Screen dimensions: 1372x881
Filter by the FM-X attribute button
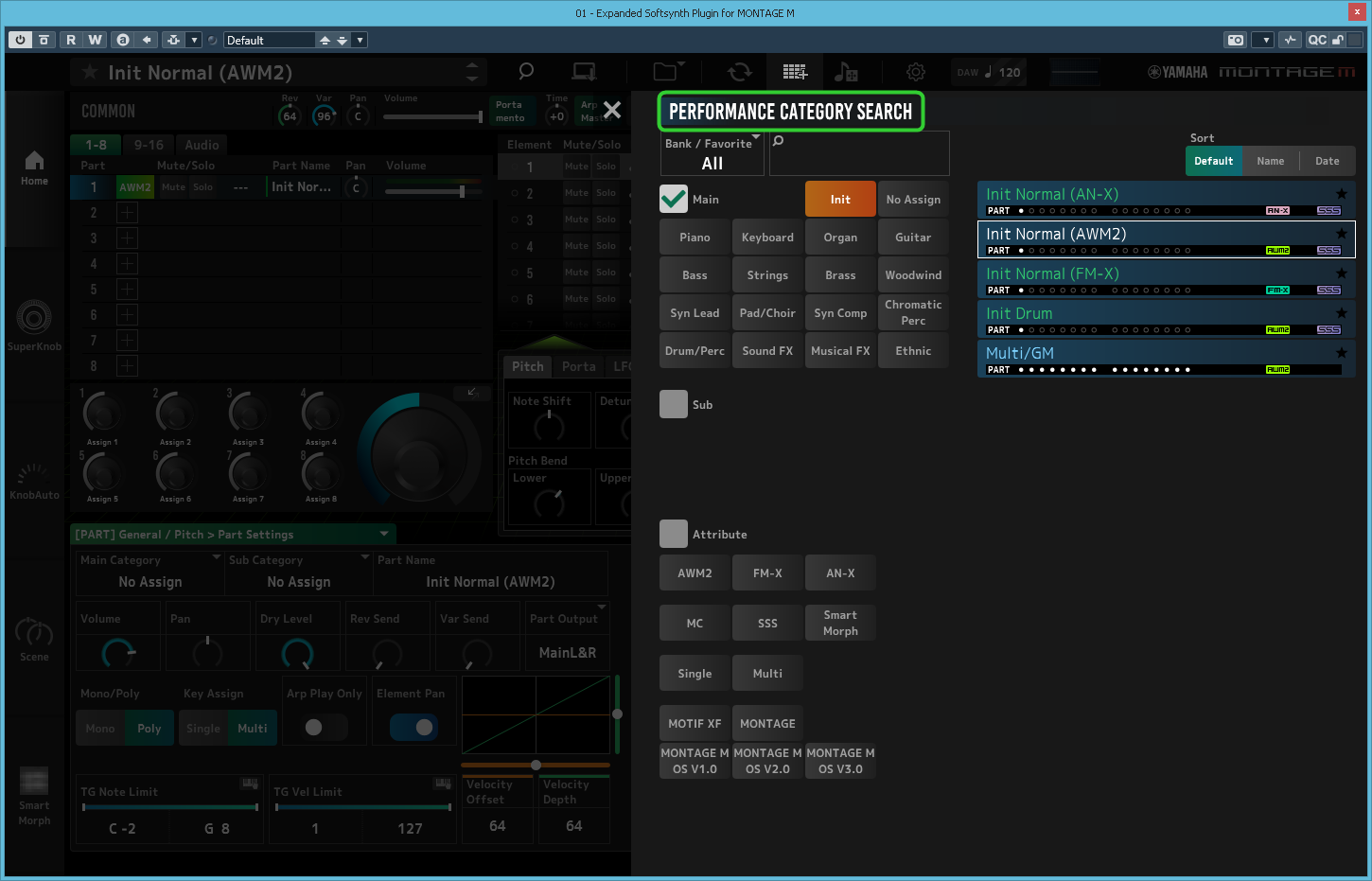point(767,573)
